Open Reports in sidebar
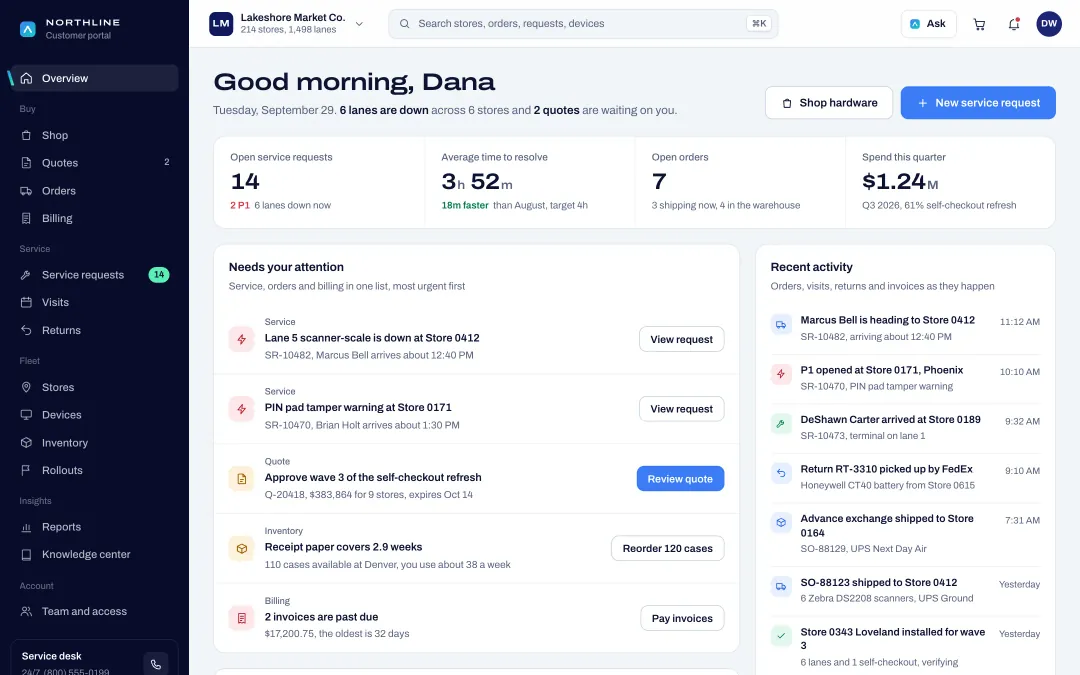This screenshot has height=675, width=1080. 94,527
